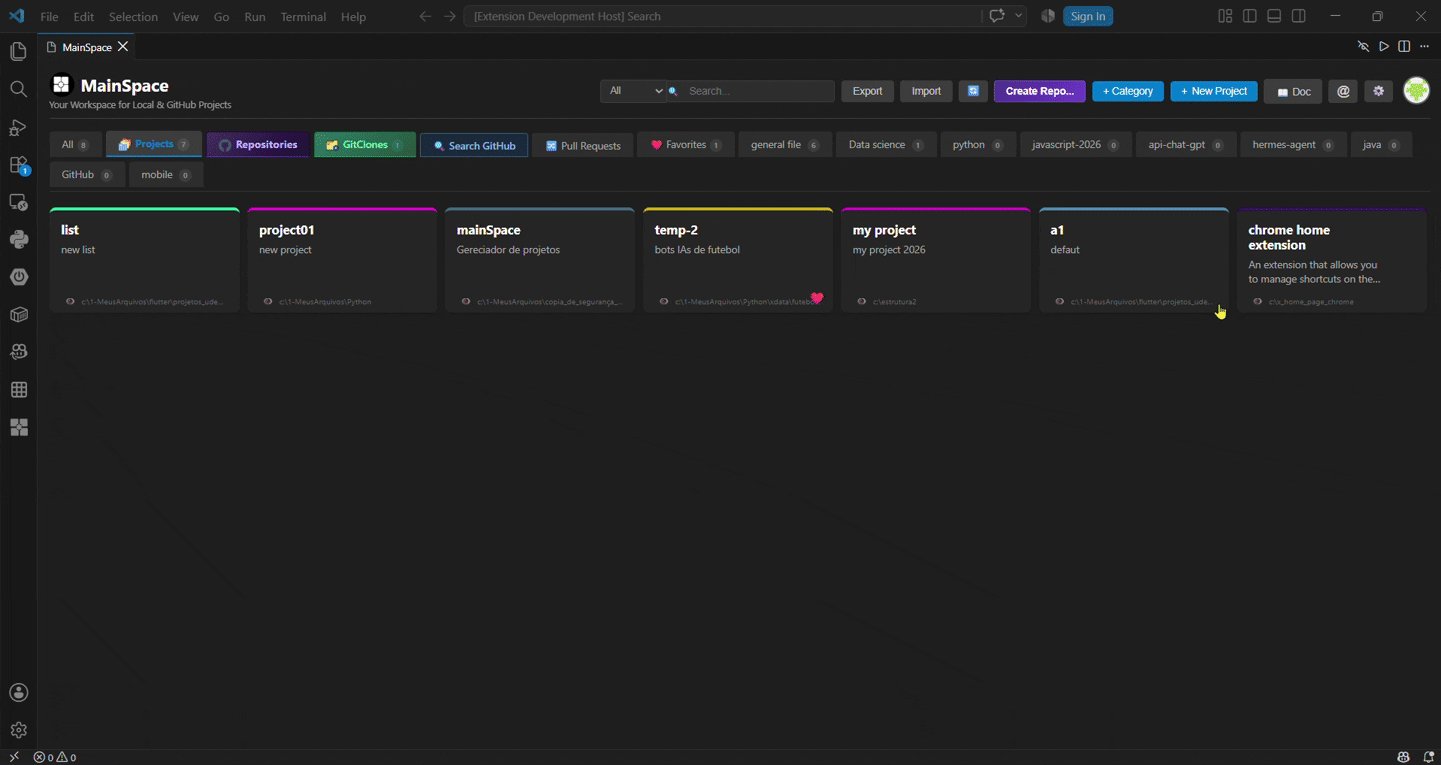The height and width of the screenshot is (765, 1441).
Task: Click the eye icon on the list card
Action: coord(70,301)
